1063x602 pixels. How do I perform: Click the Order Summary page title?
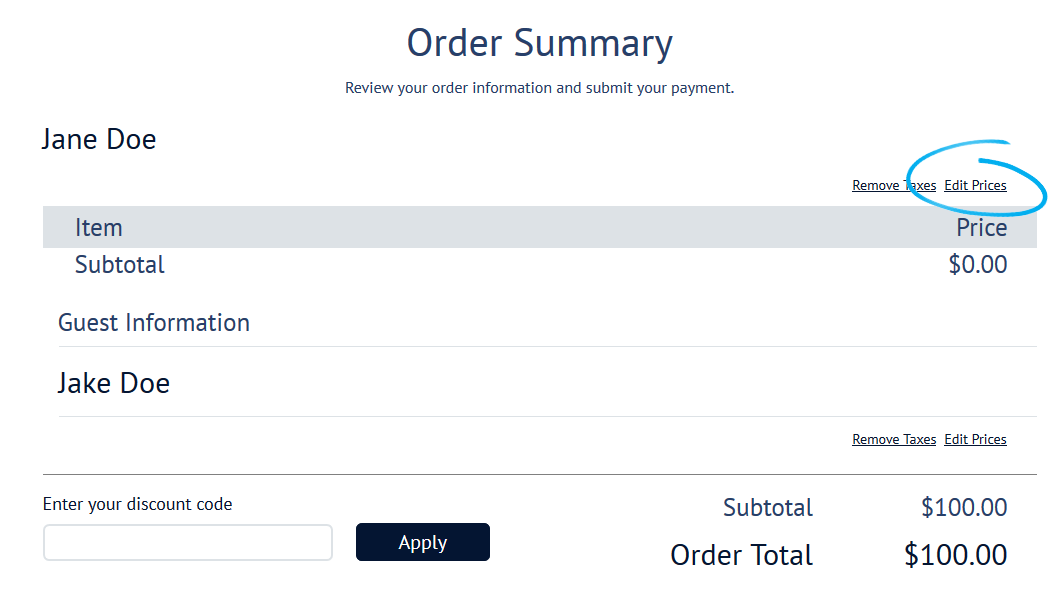538,42
